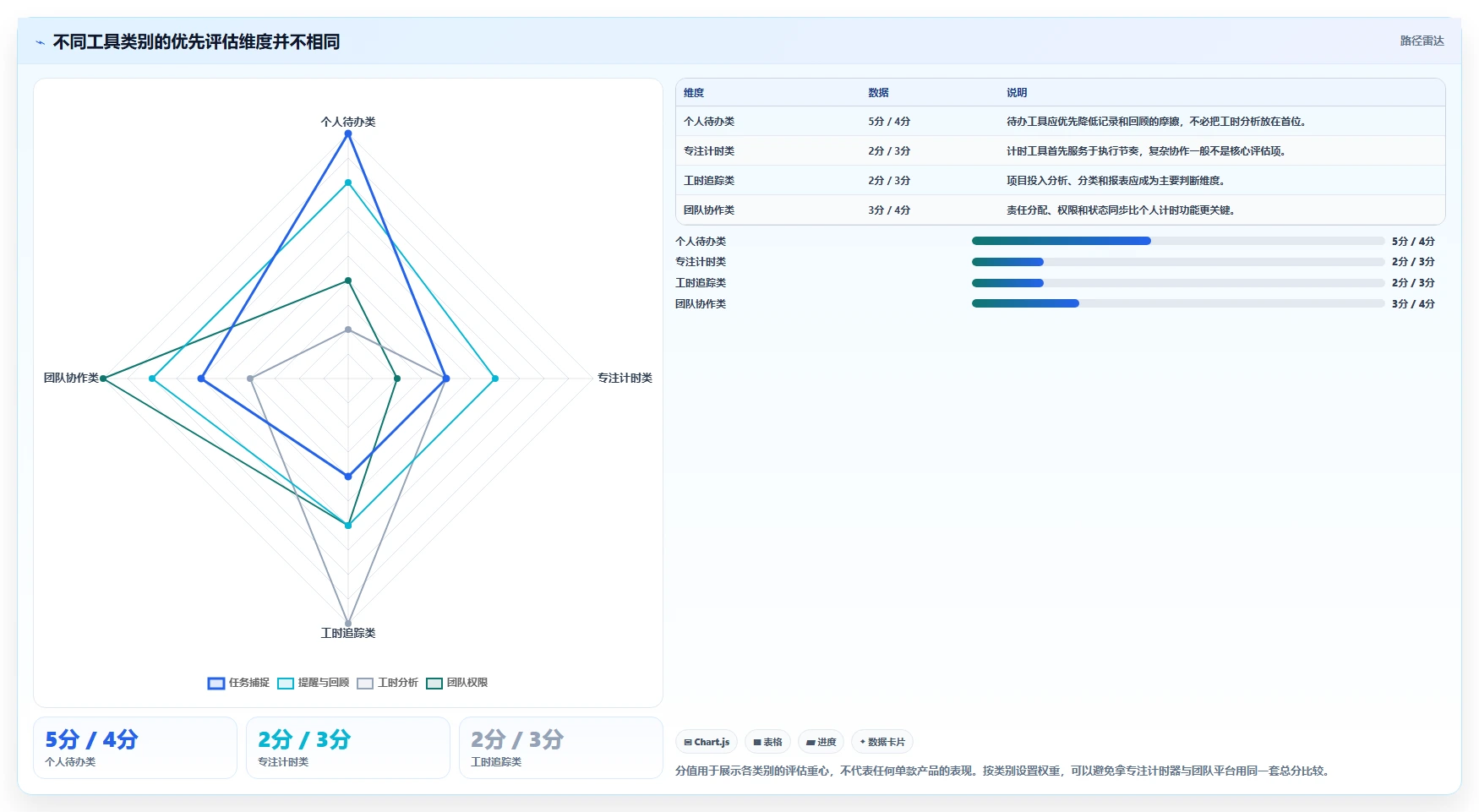
Task: Click the 3分 / 4分 value beside the progress bar
Action: (1413, 304)
